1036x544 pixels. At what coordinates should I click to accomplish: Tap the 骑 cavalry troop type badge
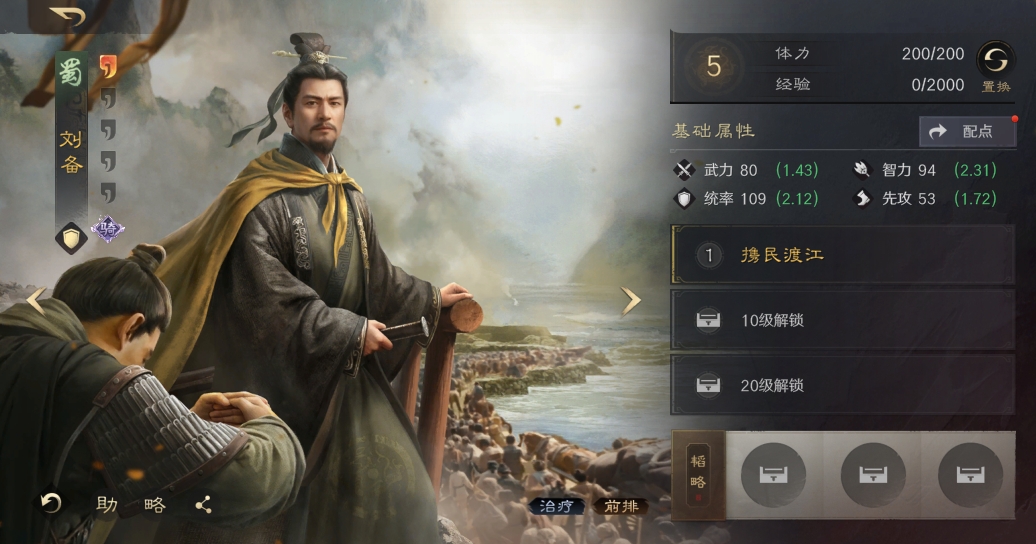(108, 229)
